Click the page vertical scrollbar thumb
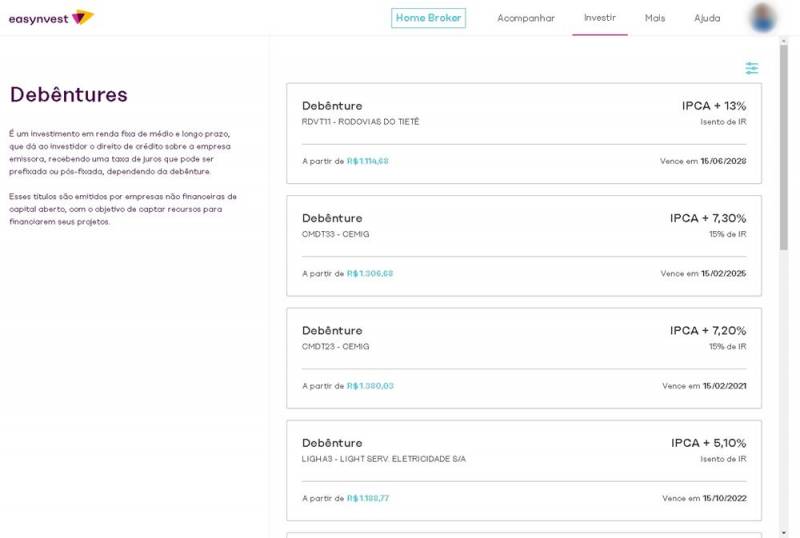800x538 pixels. [784, 147]
